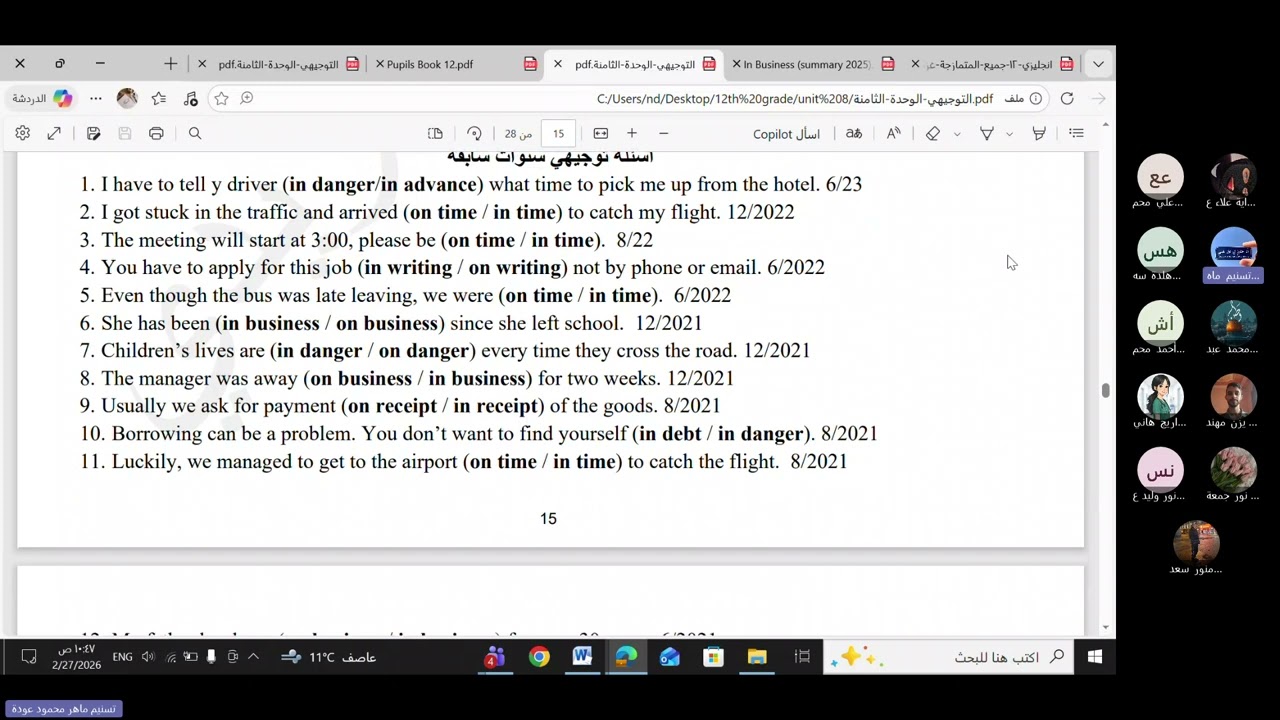Click Ask Copilot in the PDF toolbar
Viewport: 1280px width, 720px height.
tap(786, 134)
